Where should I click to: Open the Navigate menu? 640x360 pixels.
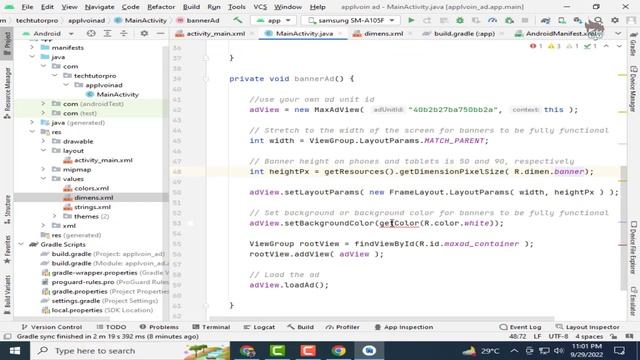click(100, 7)
